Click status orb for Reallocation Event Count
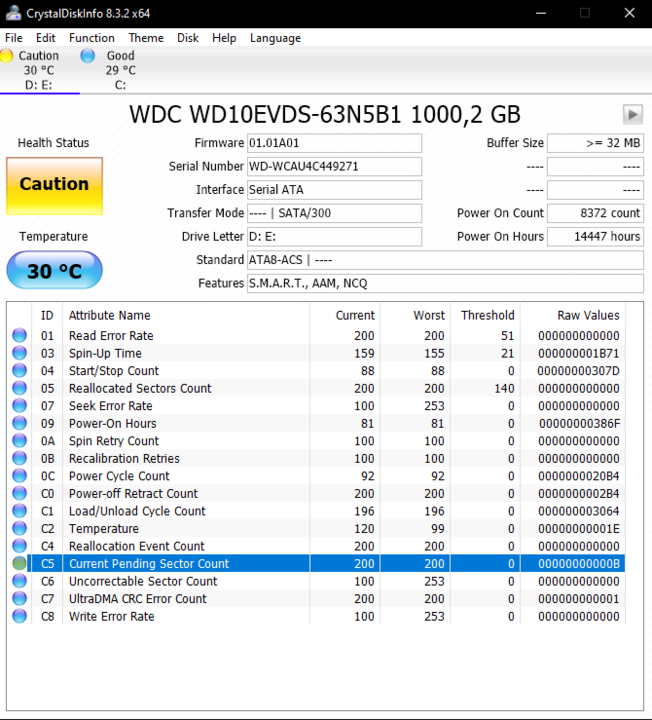This screenshot has height=720, width=652. 19,546
